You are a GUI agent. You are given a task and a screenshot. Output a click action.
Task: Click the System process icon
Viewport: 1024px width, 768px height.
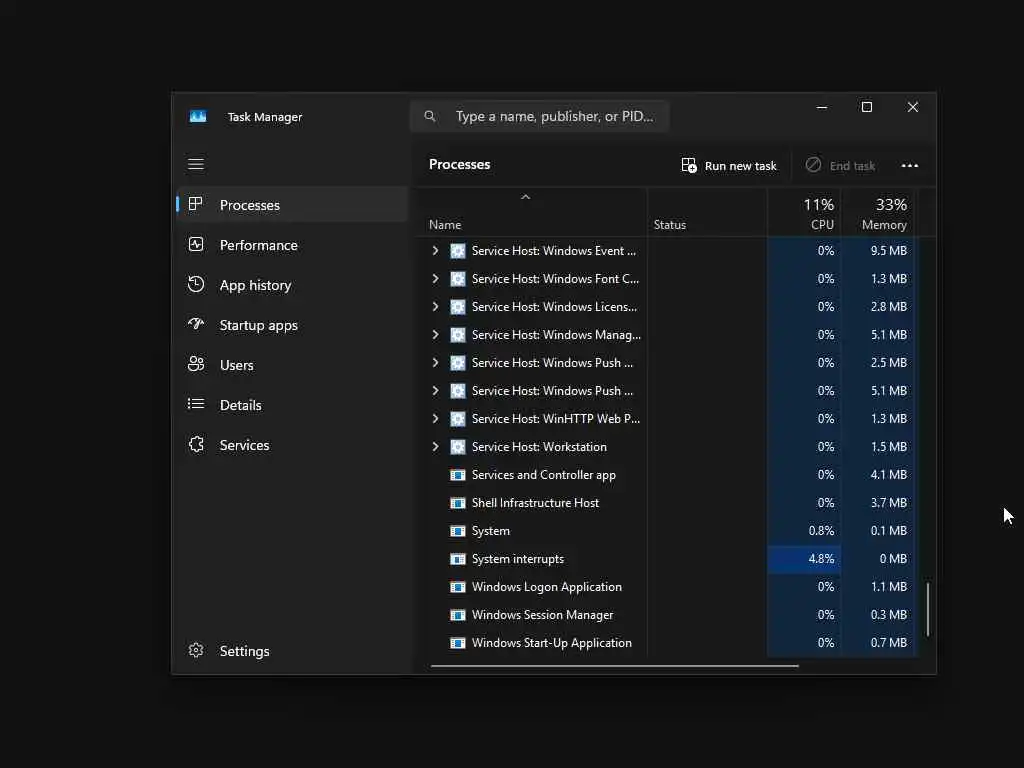pyautogui.click(x=458, y=531)
